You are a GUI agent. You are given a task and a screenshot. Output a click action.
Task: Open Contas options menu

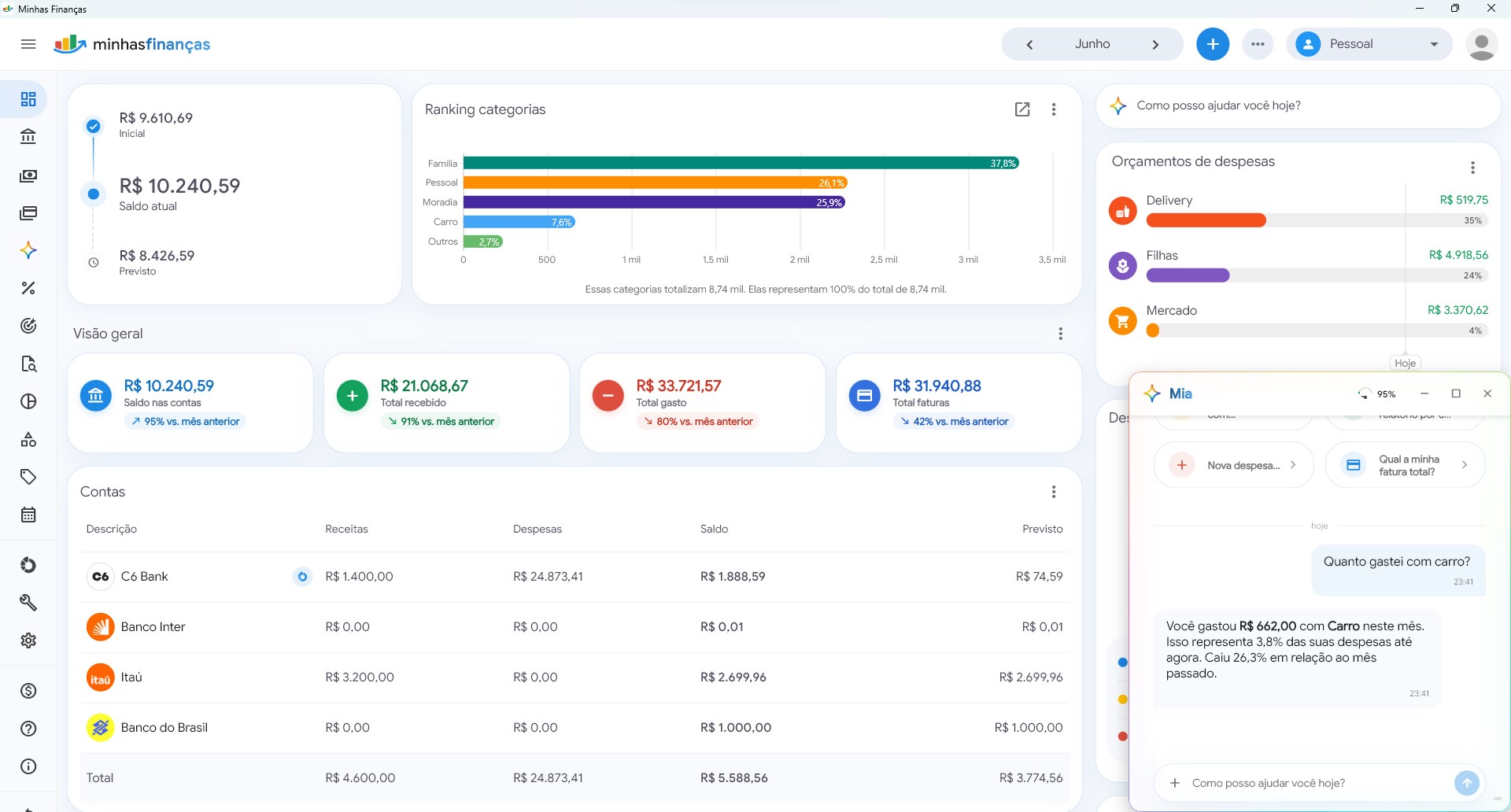coord(1054,492)
